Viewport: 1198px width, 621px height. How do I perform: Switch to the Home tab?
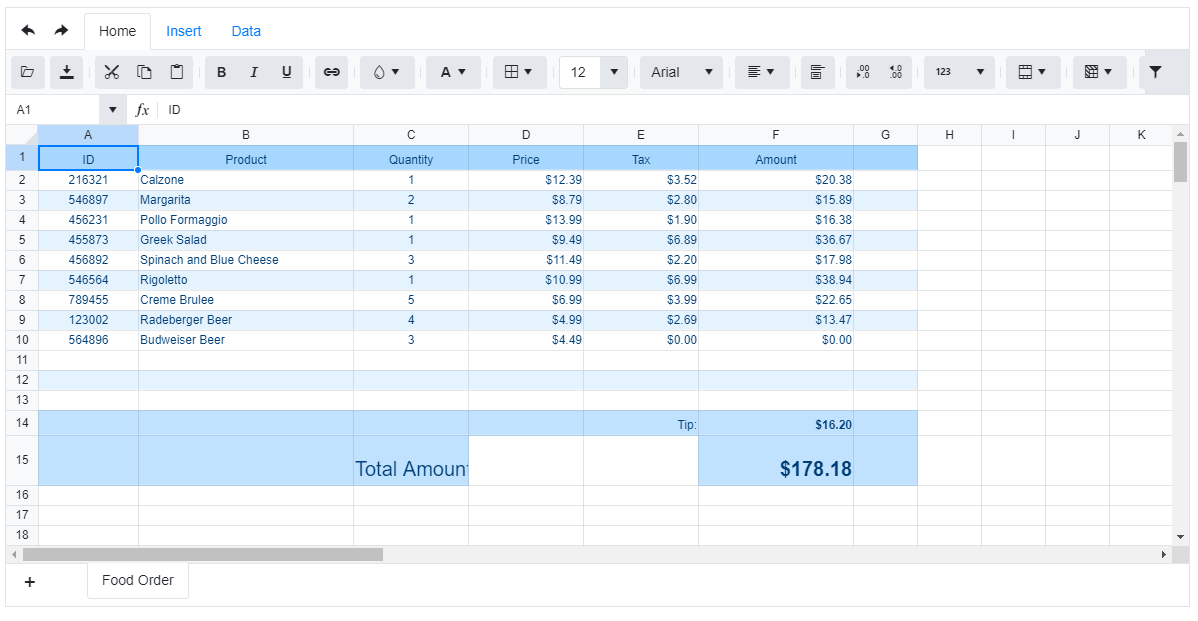[118, 31]
